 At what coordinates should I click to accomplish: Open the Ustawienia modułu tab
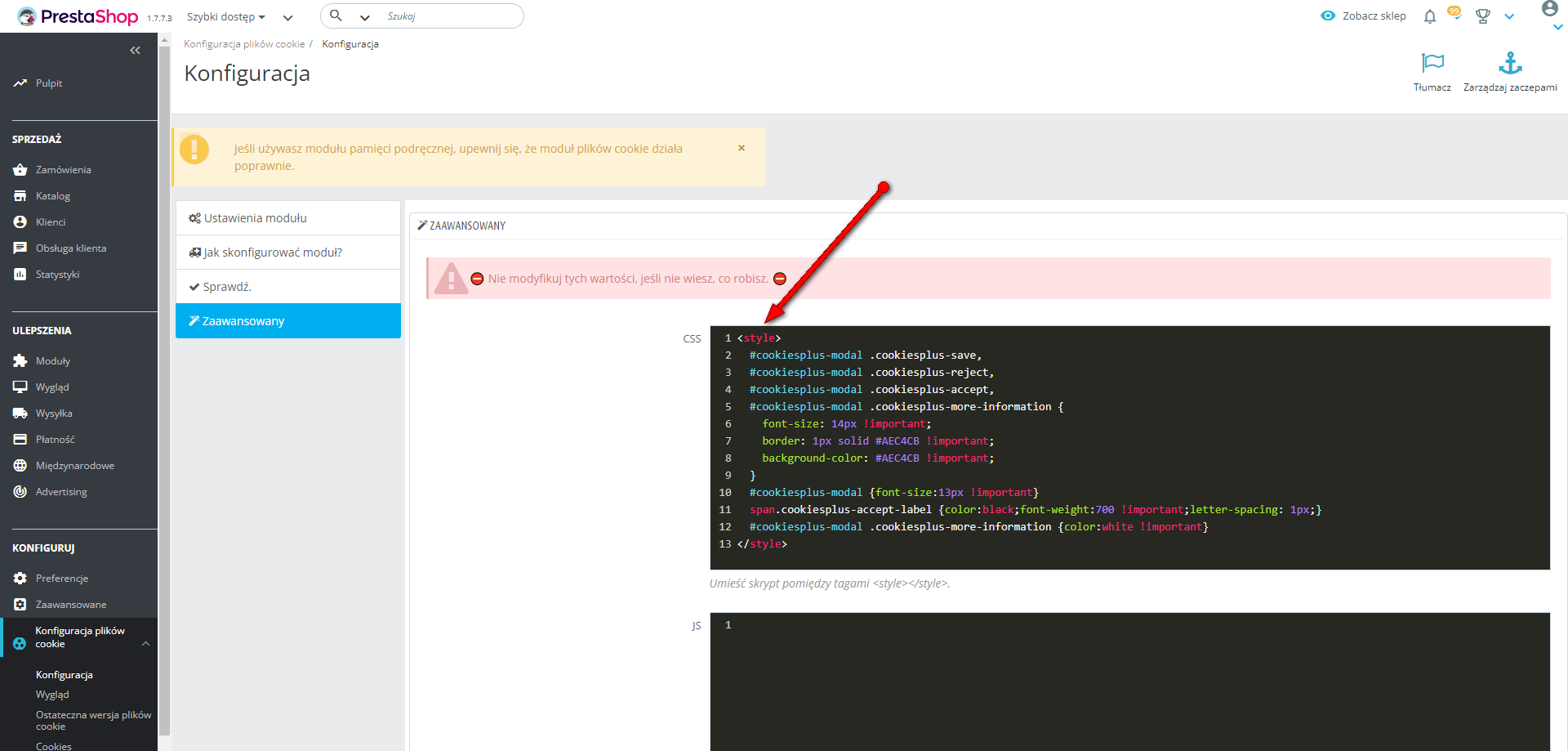pyautogui.click(x=287, y=218)
